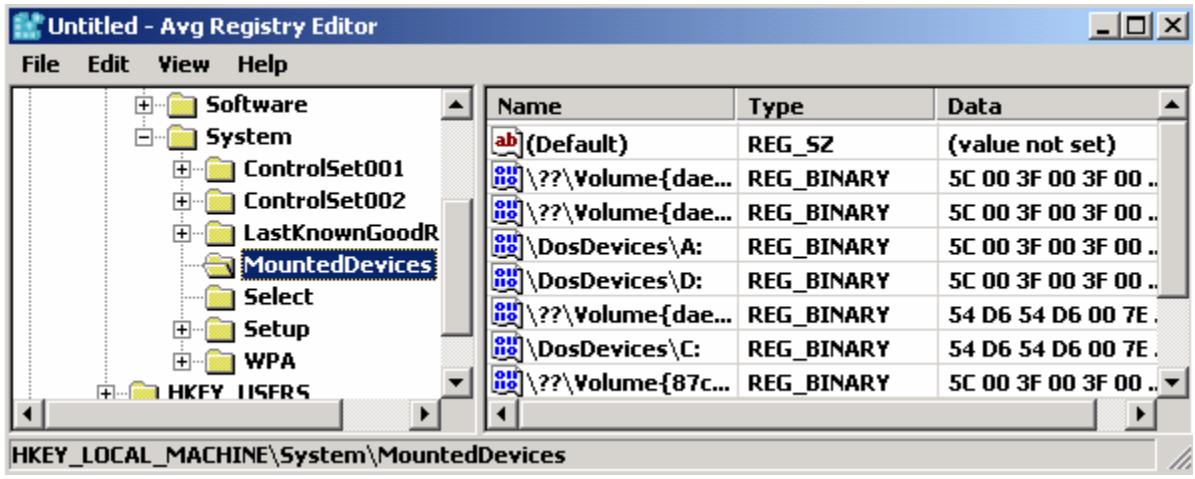Click values pane scroll right arrow
The image size is (1195, 479).
tap(1140, 414)
